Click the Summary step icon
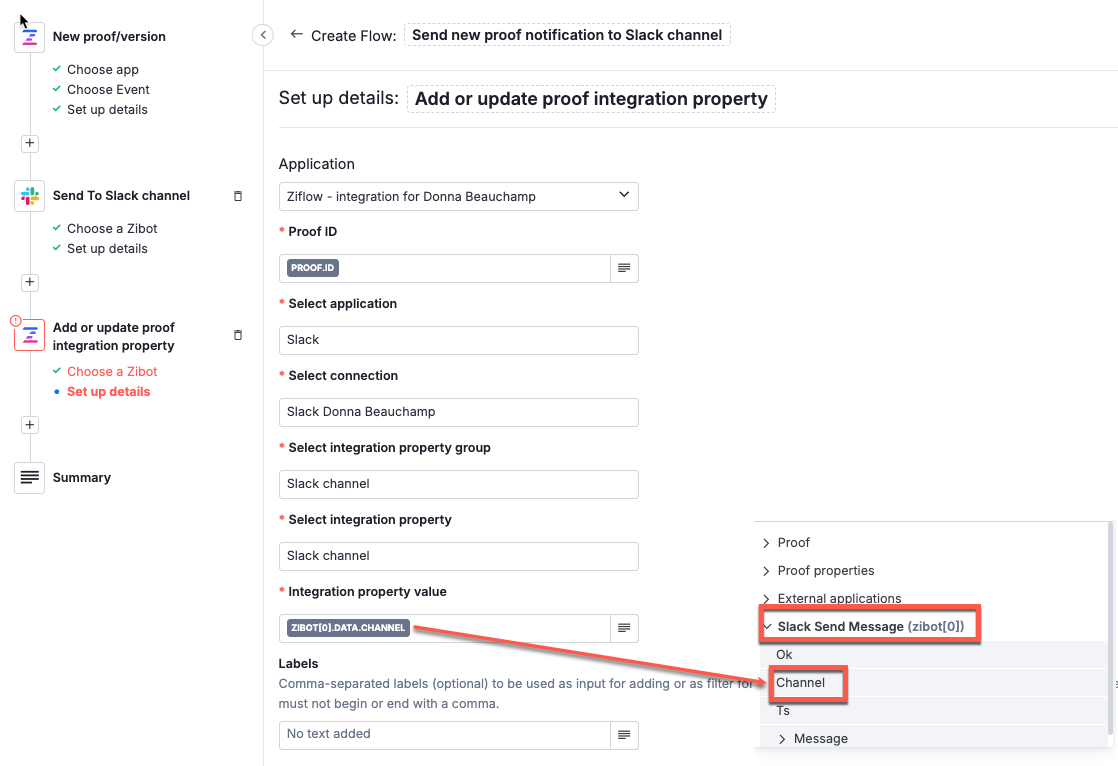This screenshot has width=1118, height=766. [x=29, y=477]
